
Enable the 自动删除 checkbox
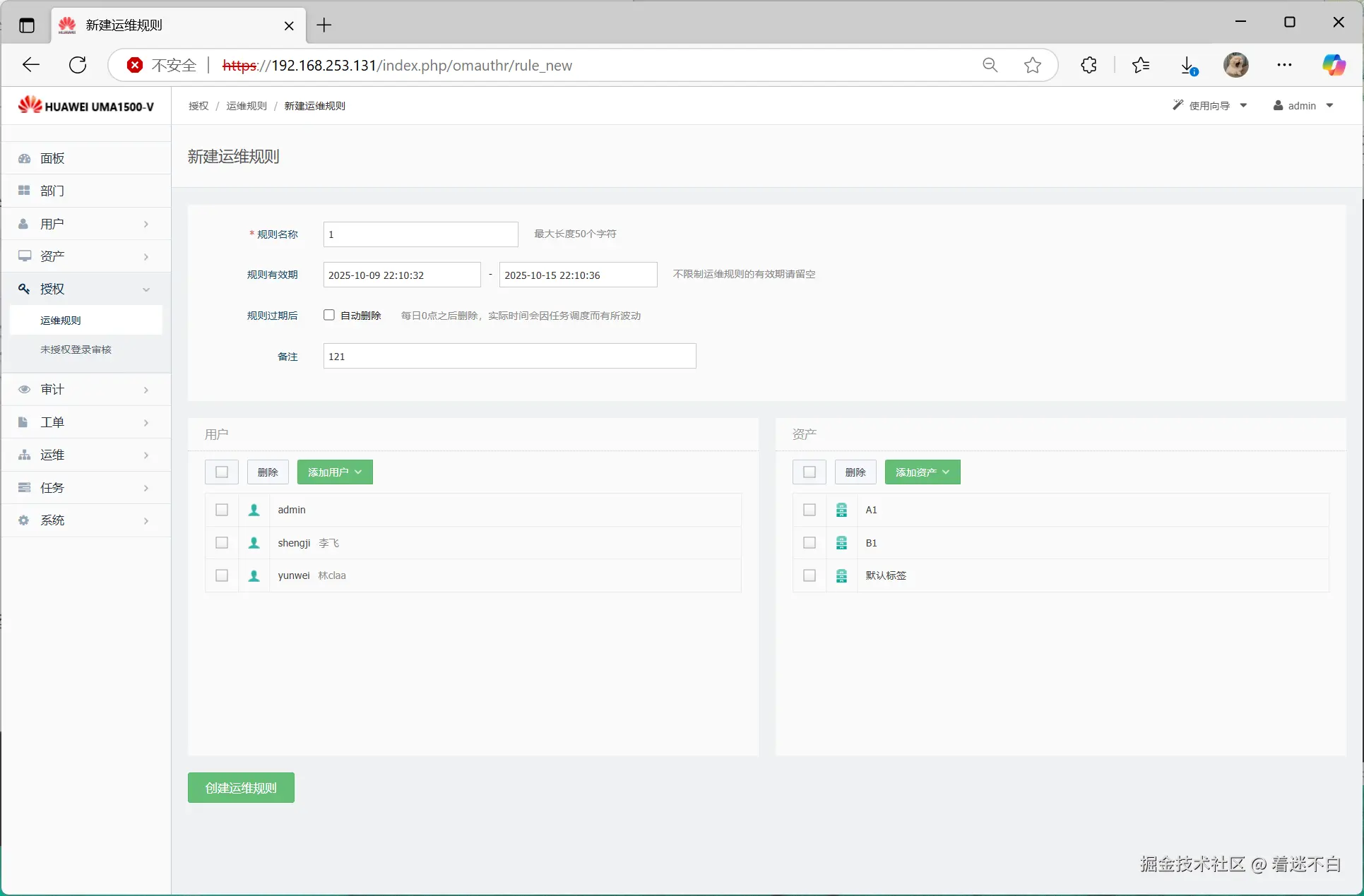[329, 316]
